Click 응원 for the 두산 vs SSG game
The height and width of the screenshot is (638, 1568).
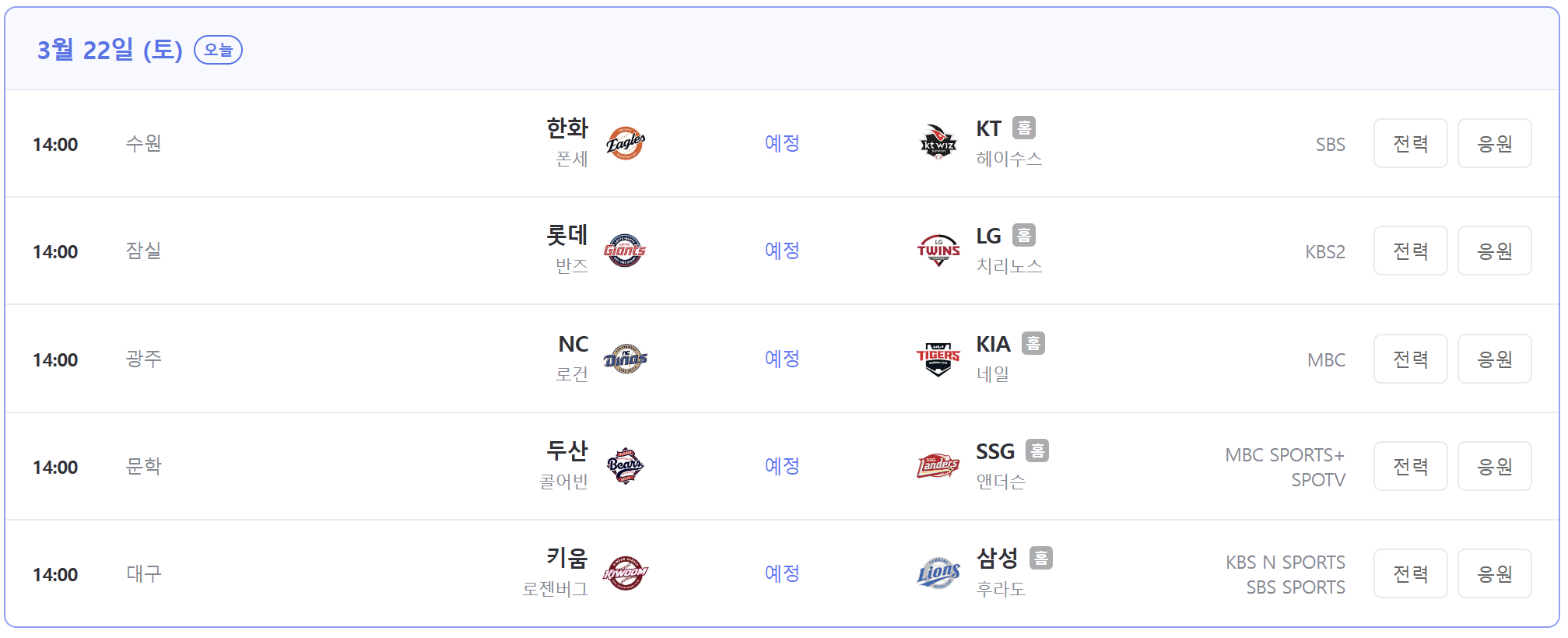pyautogui.click(x=1495, y=466)
